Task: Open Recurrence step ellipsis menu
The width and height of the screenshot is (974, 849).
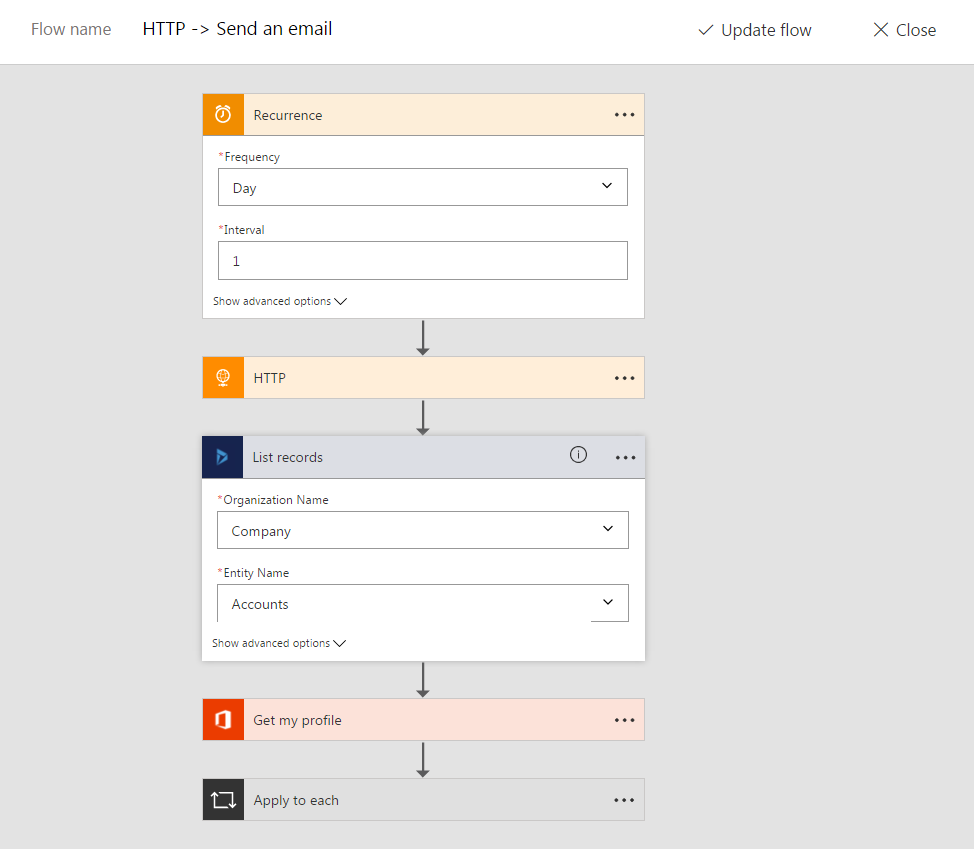Action: point(624,115)
